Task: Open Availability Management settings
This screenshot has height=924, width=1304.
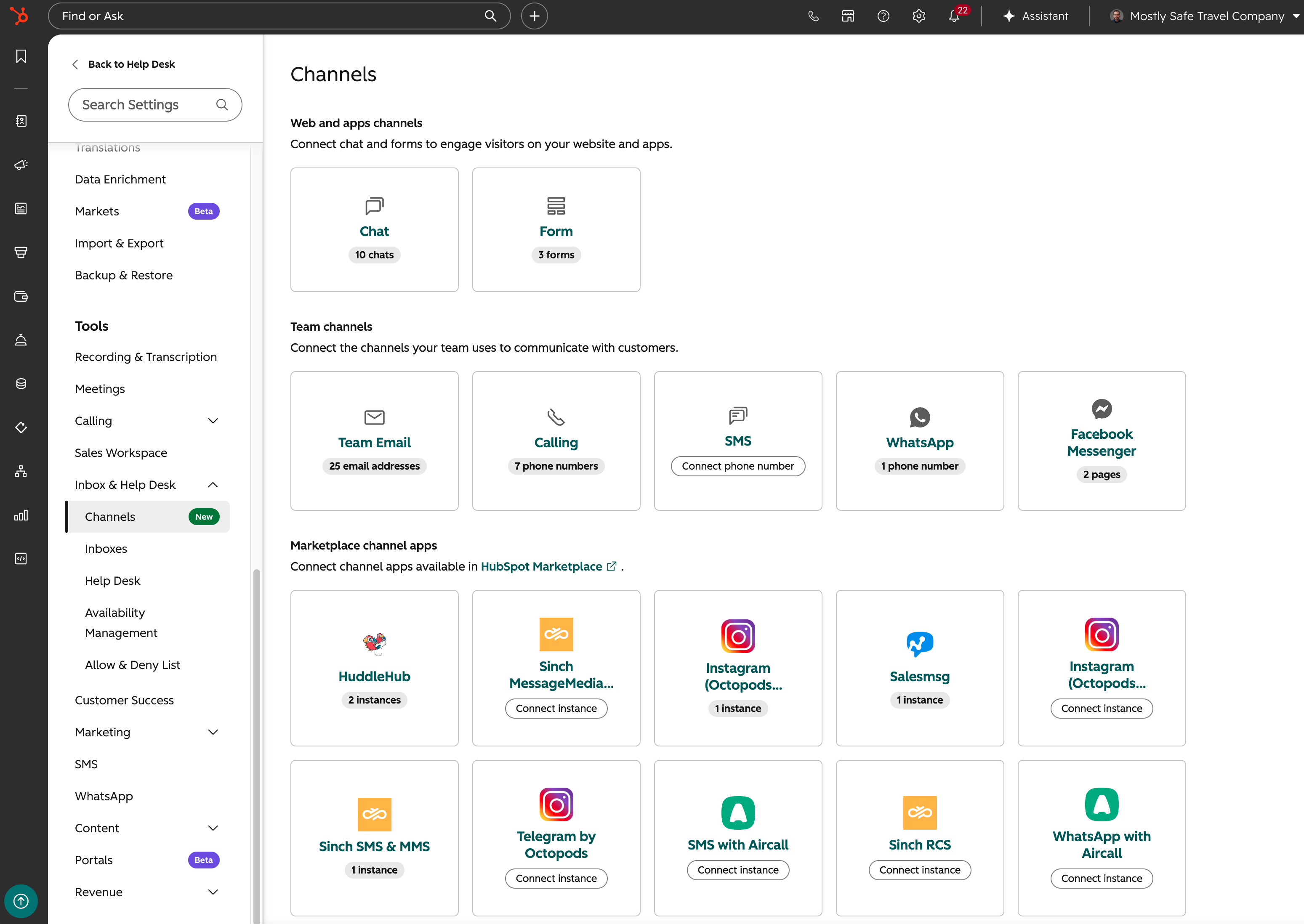Action: 121,622
